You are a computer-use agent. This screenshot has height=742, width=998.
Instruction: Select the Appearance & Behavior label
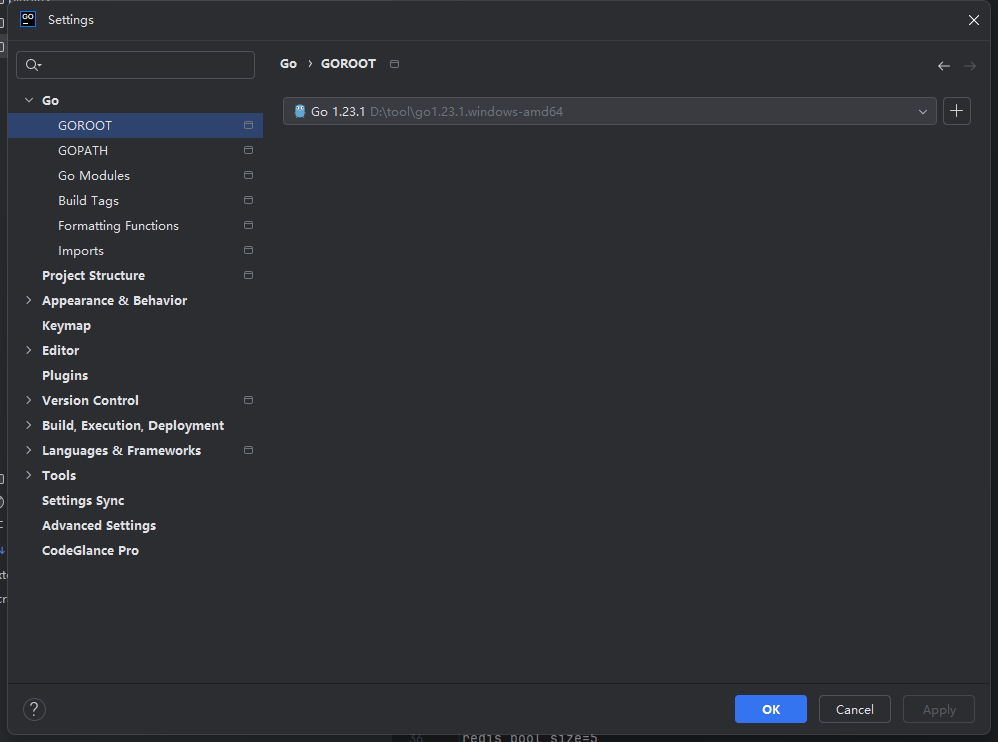(x=115, y=300)
